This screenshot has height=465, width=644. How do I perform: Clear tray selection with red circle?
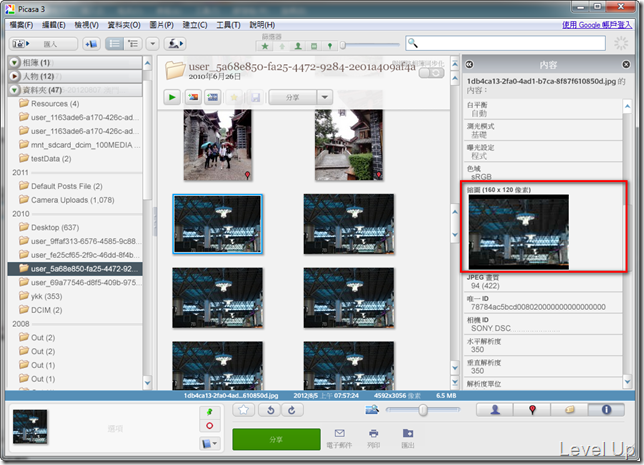[x=209, y=426]
